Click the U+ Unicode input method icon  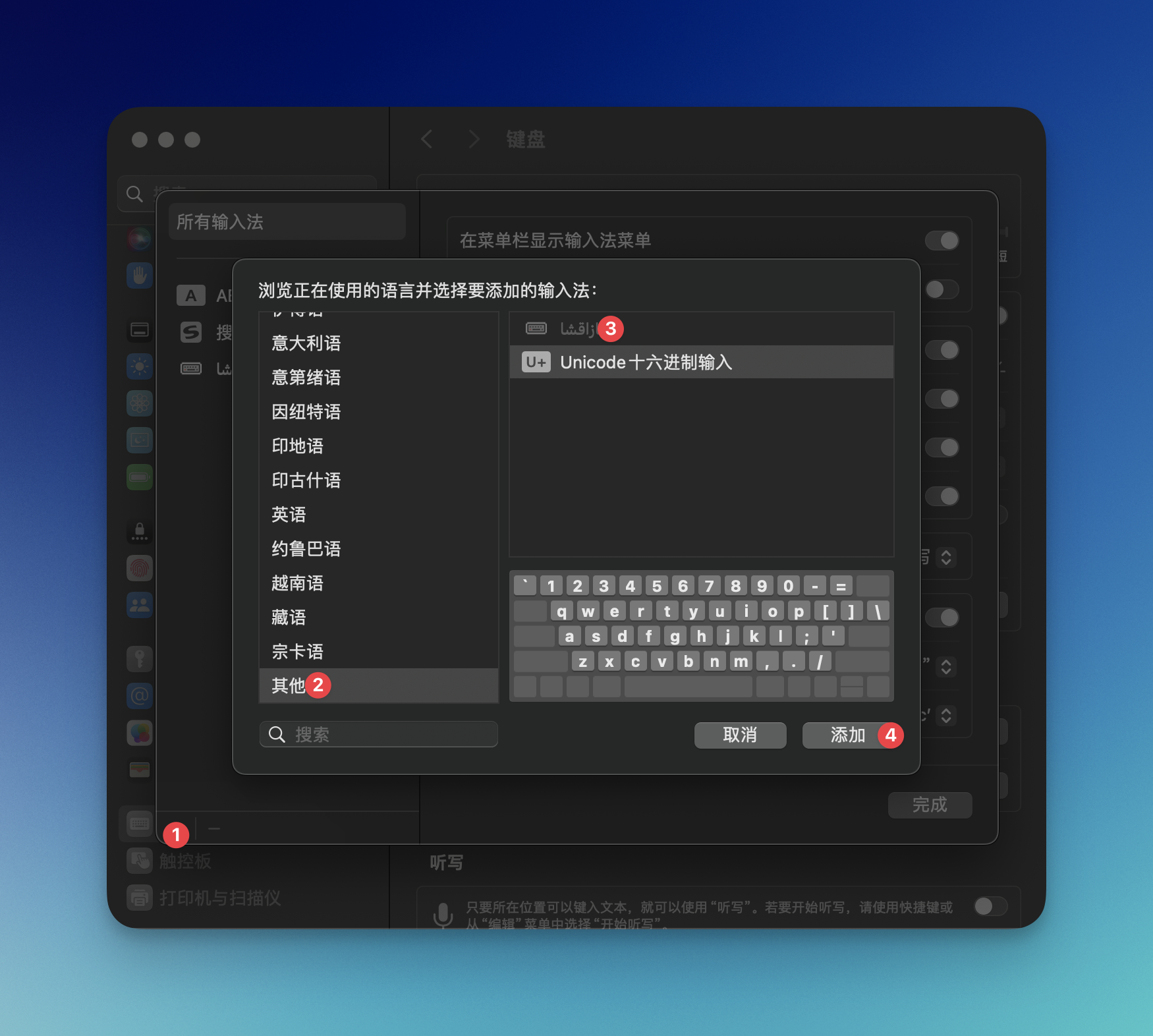pyautogui.click(x=535, y=362)
